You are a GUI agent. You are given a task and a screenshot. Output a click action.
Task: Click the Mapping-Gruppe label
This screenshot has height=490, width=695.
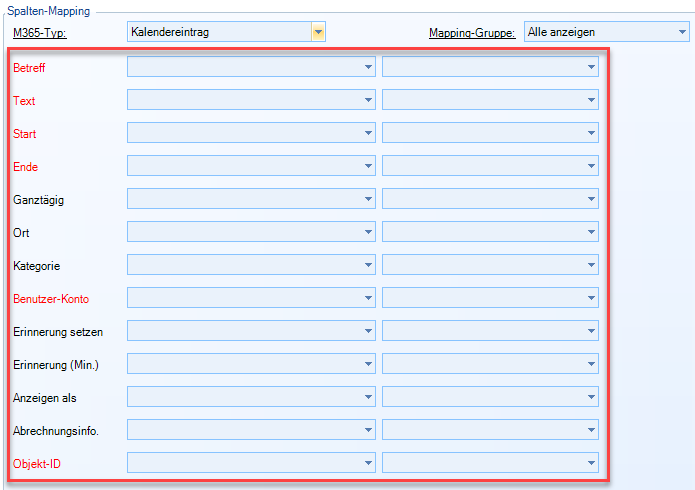pyautogui.click(x=472, y=33)
